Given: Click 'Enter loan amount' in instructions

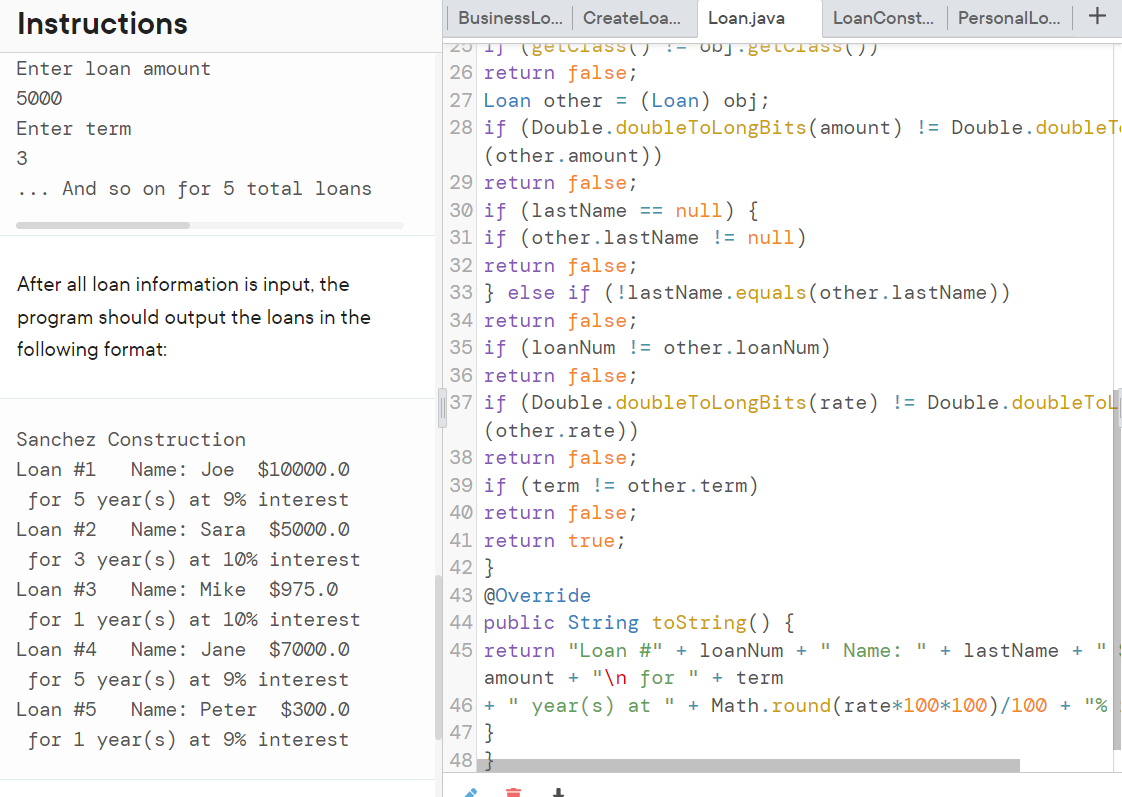Looking at the screenshot, I should point(114,69).
